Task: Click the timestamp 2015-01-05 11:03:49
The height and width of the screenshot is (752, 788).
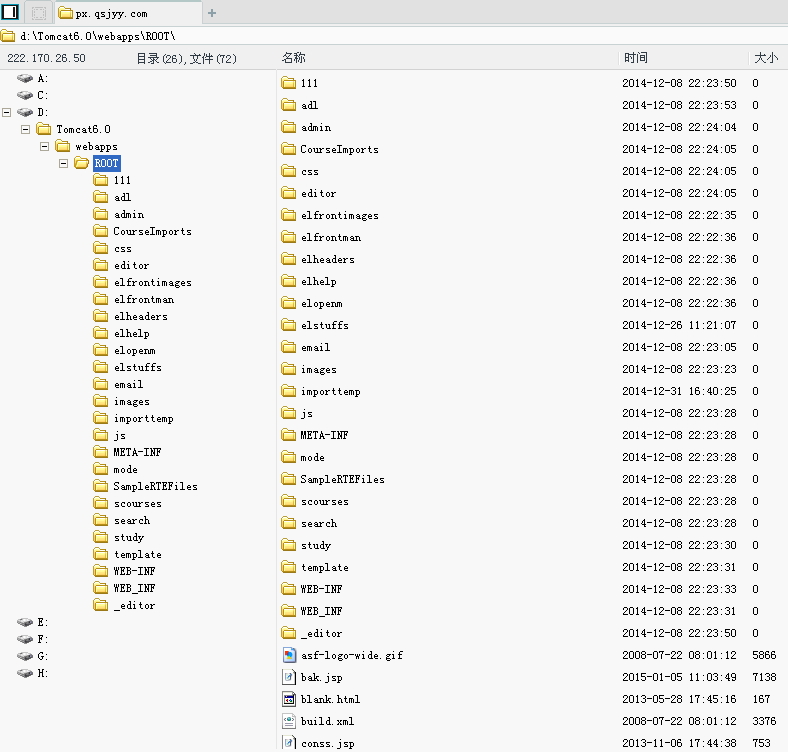Action: click(x=679, y=677)
